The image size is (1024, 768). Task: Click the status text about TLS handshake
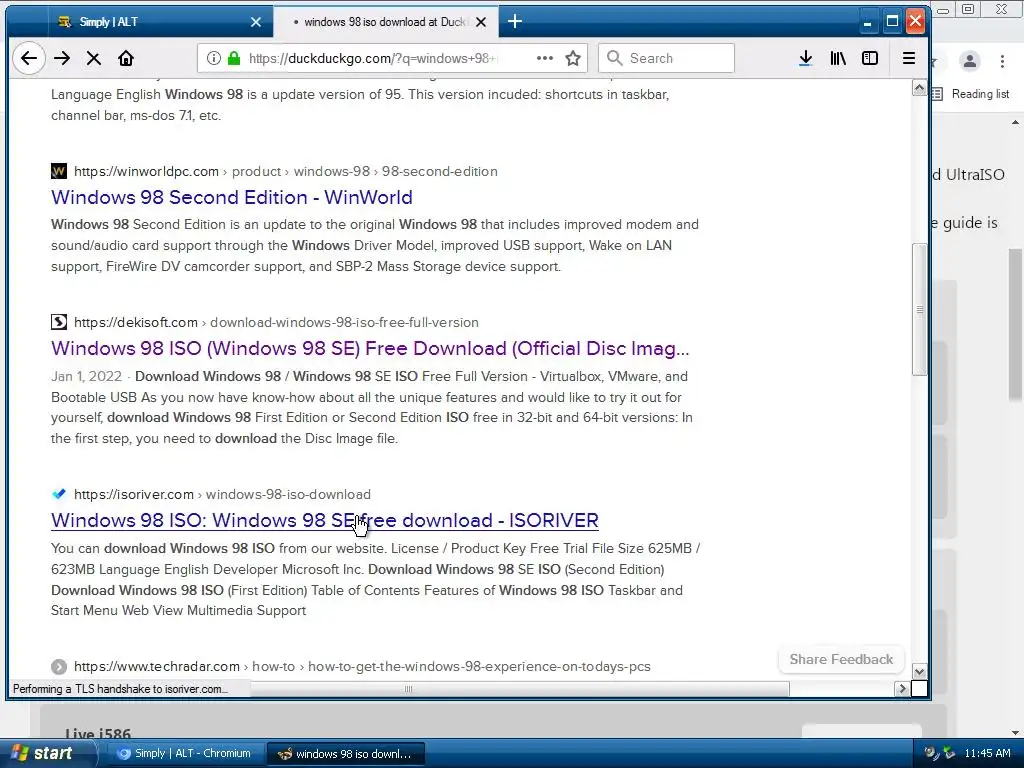(120, 689)
